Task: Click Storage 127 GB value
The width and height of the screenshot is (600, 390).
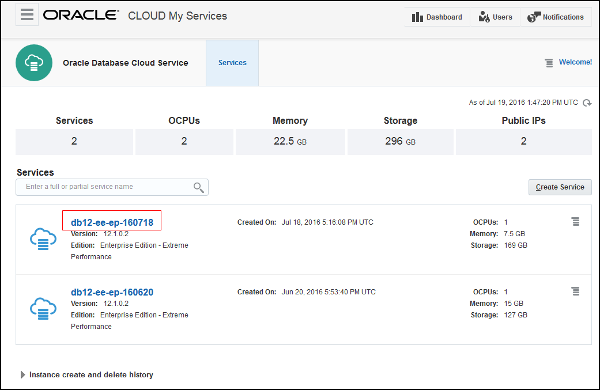Action: [x=516, y=315]
